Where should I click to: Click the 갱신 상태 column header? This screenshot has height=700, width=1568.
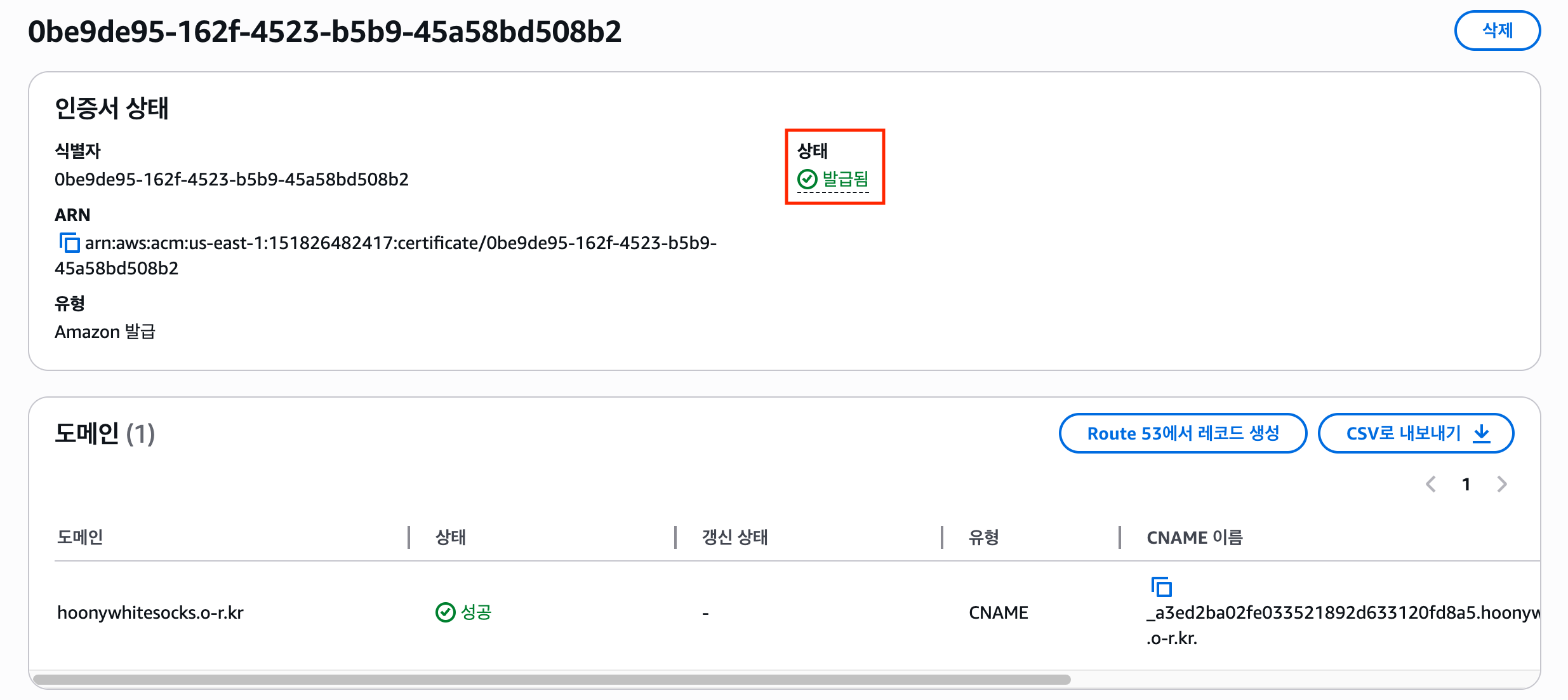point(734,537)
